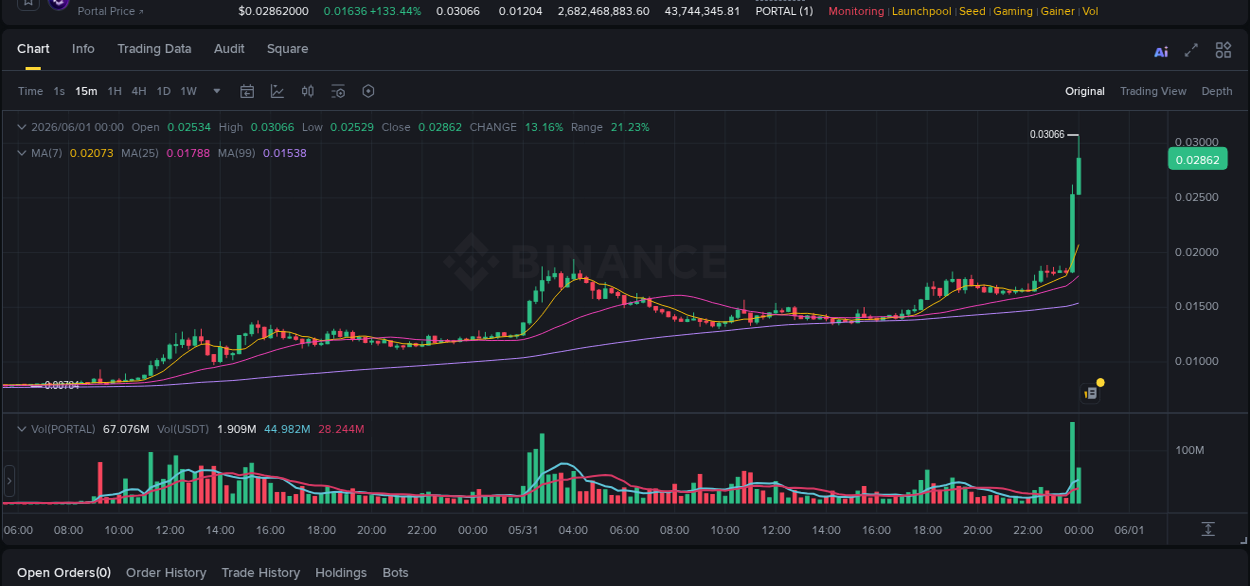
Task: Open the Square tab
Action: click(x=287, y=49)
